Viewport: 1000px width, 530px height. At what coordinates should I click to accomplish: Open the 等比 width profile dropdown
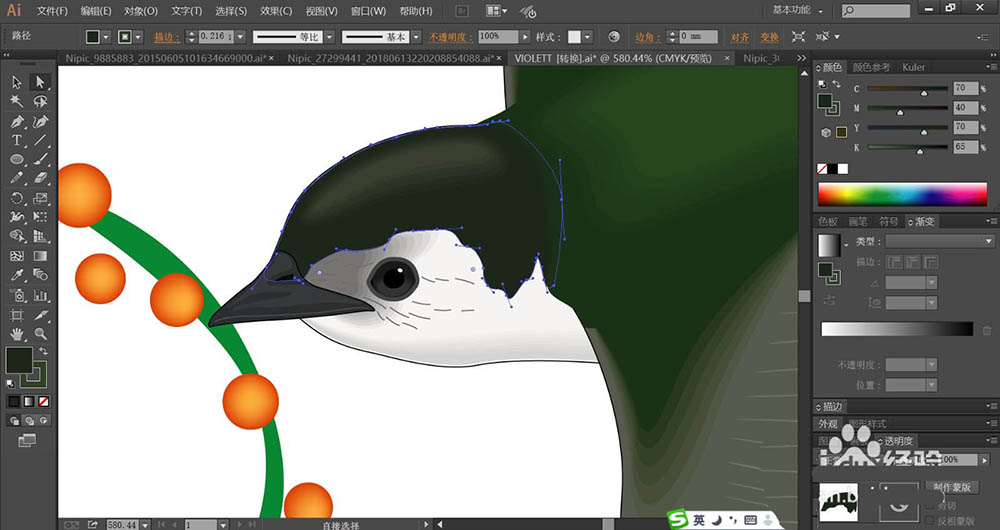[x=329, y=37]
